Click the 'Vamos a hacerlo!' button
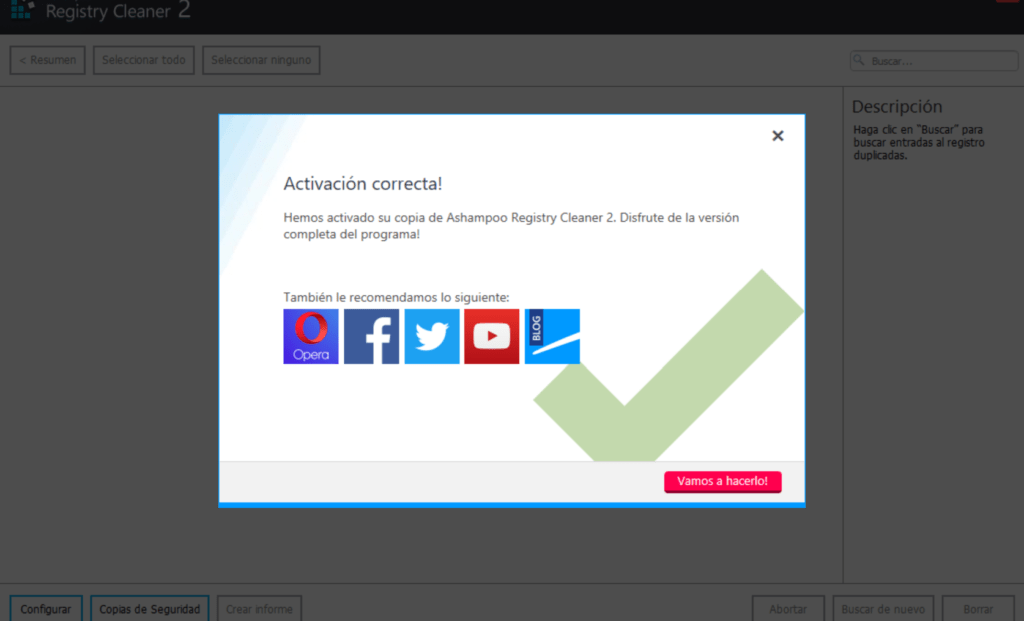The image size is (1024, 621). 723,481
